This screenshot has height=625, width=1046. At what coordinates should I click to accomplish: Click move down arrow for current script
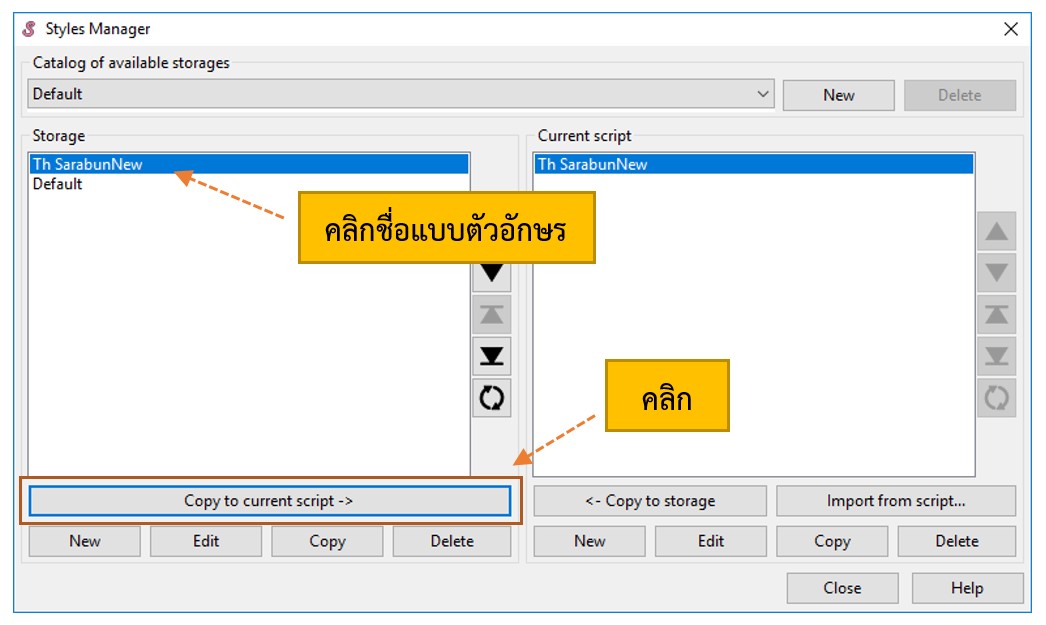(x=997, y=273)
